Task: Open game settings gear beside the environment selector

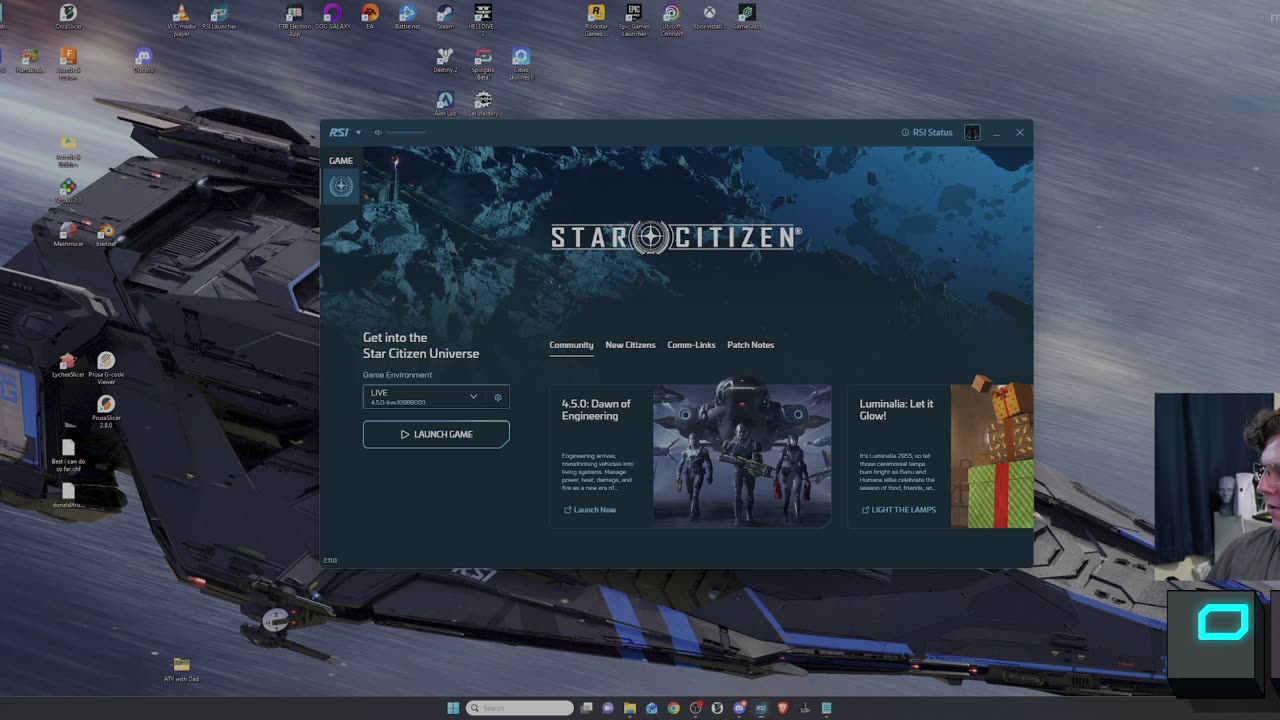Action: pos(498,397)
